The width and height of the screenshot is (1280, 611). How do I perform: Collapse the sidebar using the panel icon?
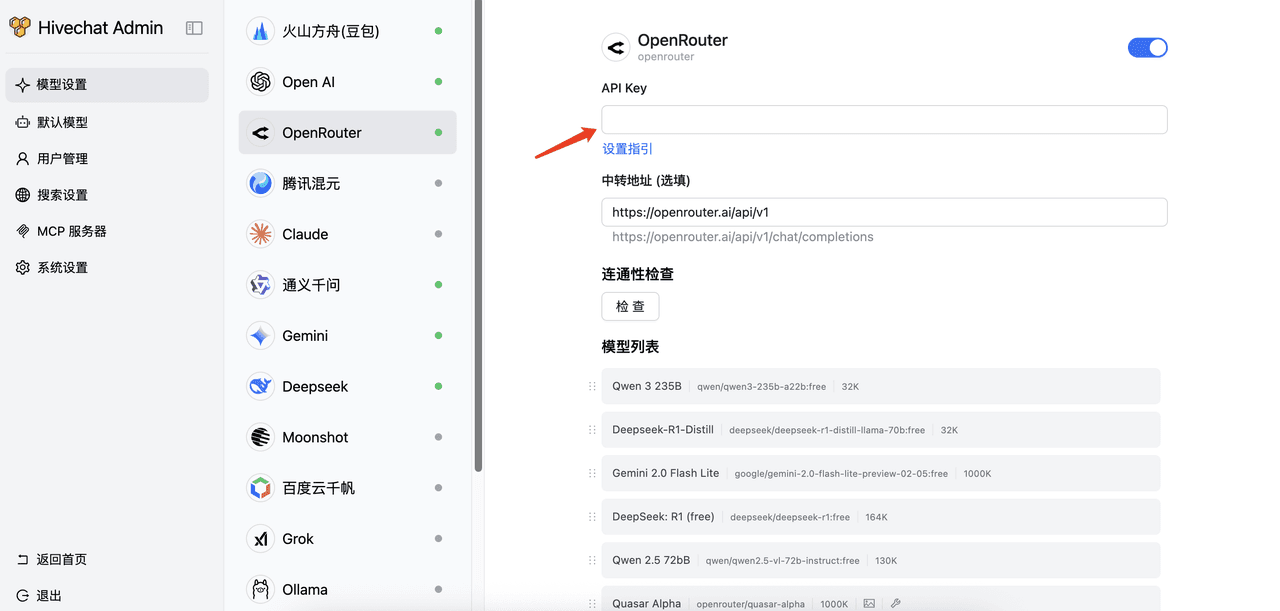[194, 28]
